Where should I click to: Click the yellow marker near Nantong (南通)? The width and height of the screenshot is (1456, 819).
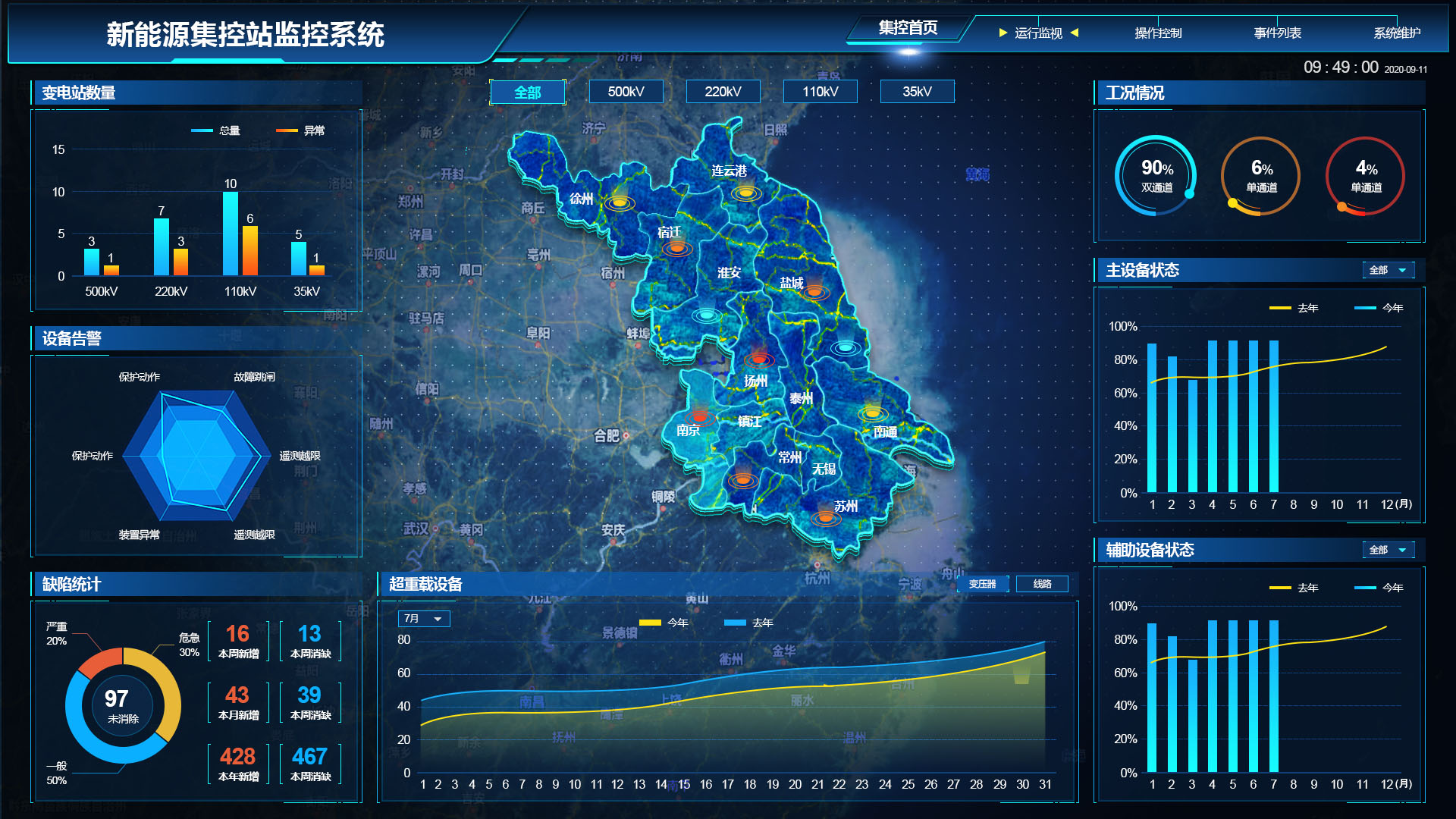pos(873,413)
